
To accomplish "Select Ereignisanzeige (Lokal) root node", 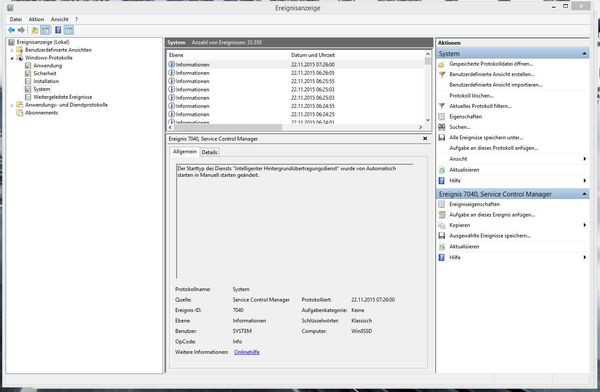I will (43, 42).
